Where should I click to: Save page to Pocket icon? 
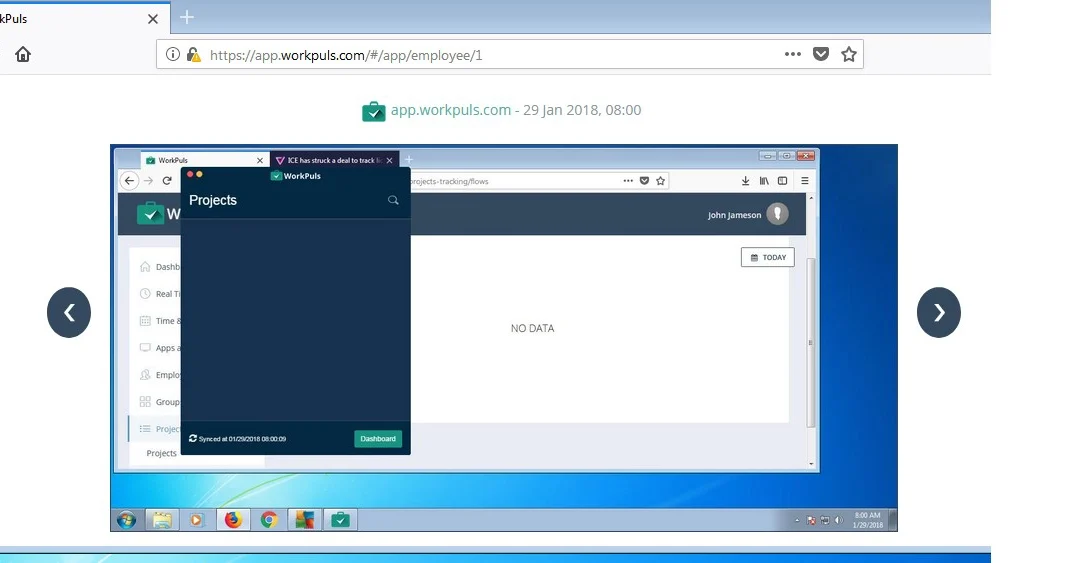pos(820,54)
